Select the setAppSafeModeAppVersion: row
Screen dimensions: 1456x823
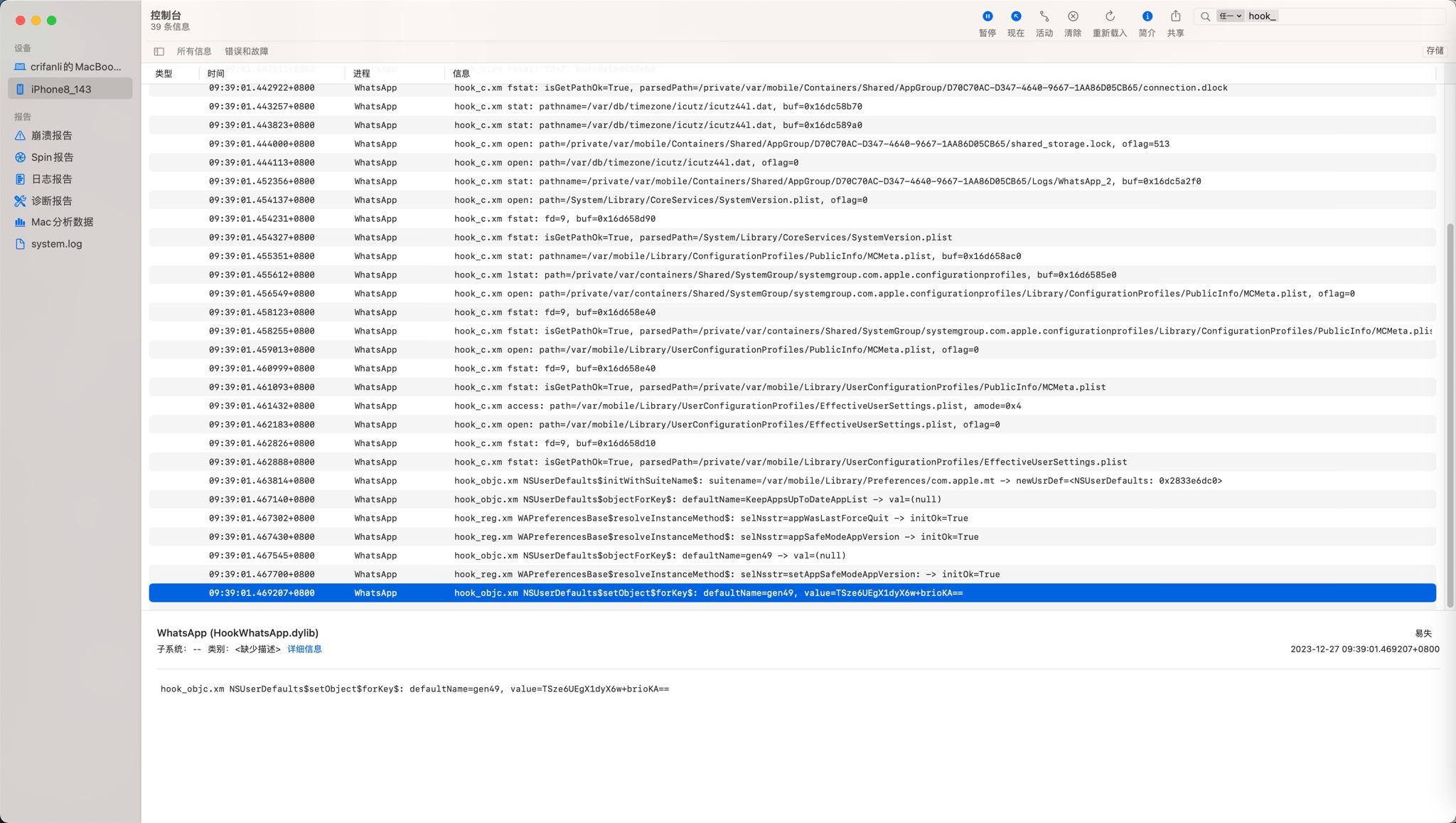click(x=792, y=575)
